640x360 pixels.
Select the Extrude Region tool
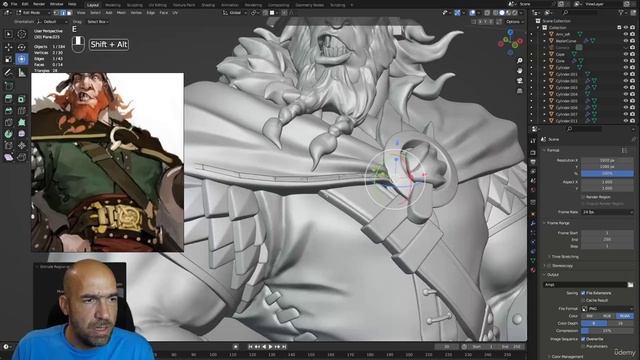(x=9, y=99)
